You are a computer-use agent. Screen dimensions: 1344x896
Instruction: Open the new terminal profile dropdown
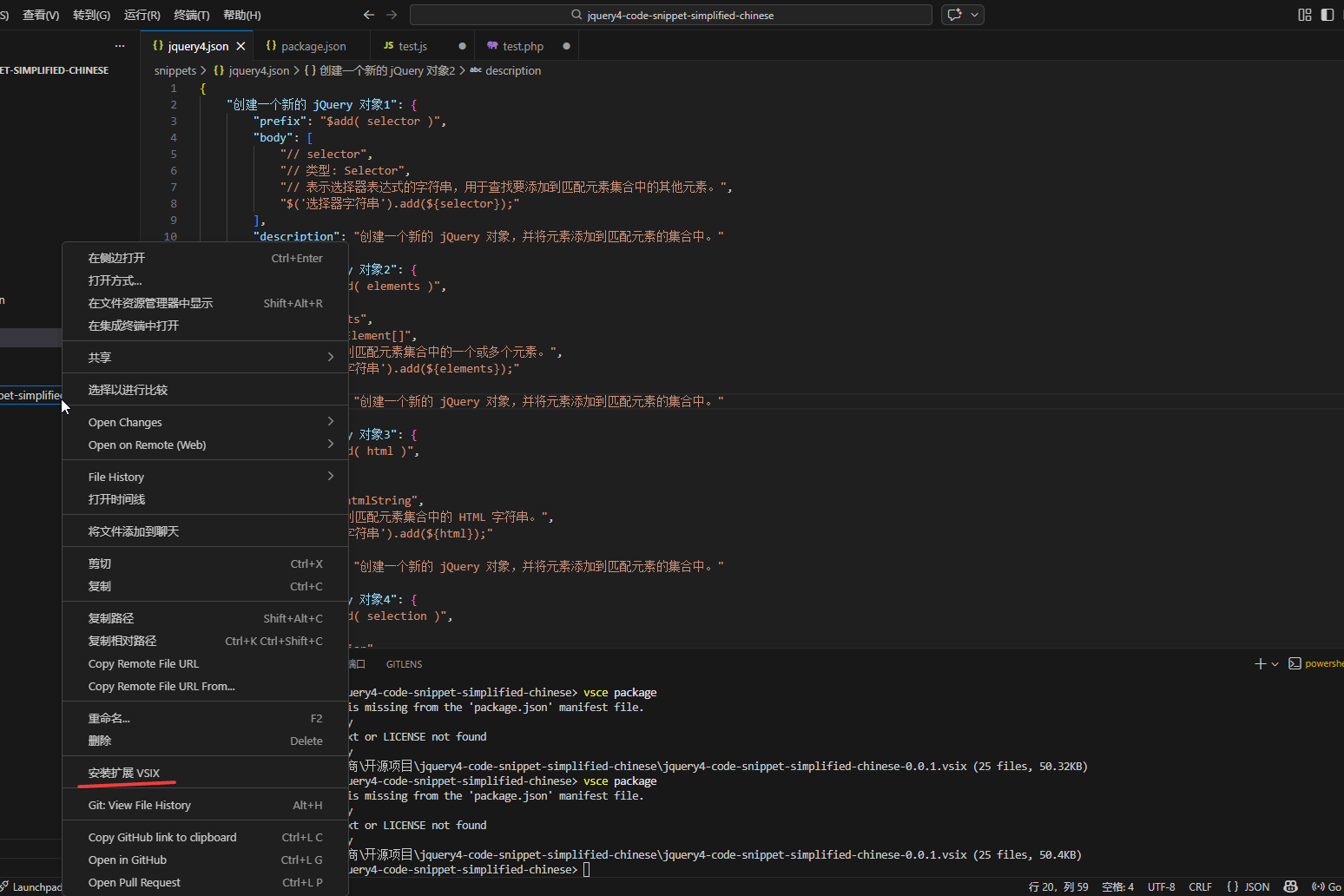(1275, 664)
